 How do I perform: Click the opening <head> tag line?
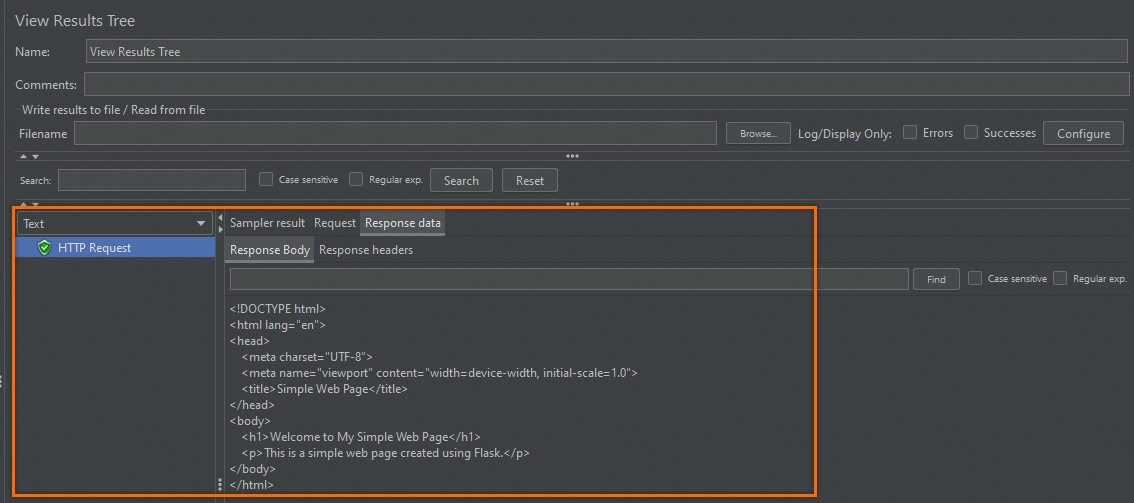tap(250, 340)
